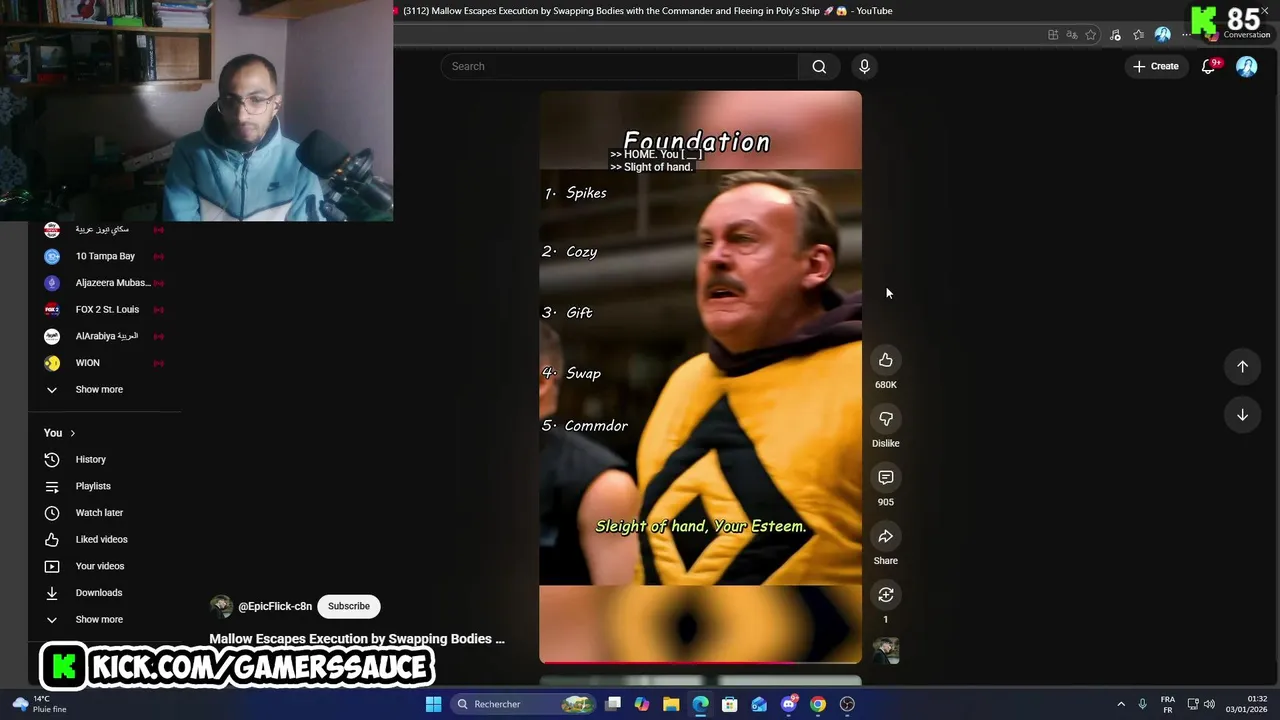Image resolution: width=1280 pixels, height=720 pixels.
Task: Click Create in YouTube header
Action: click(x=1156, y=66)
